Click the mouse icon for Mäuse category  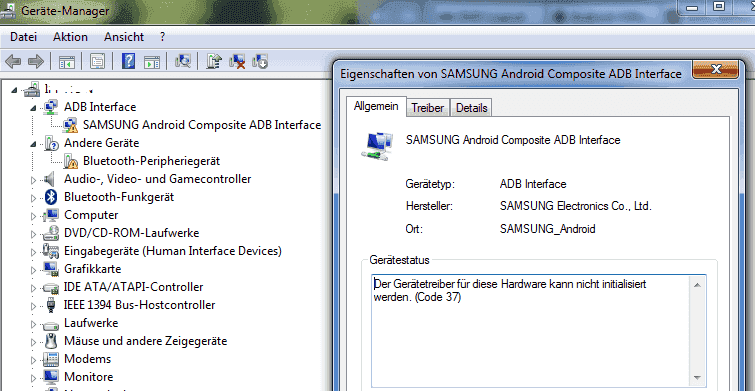click(51, 341)
